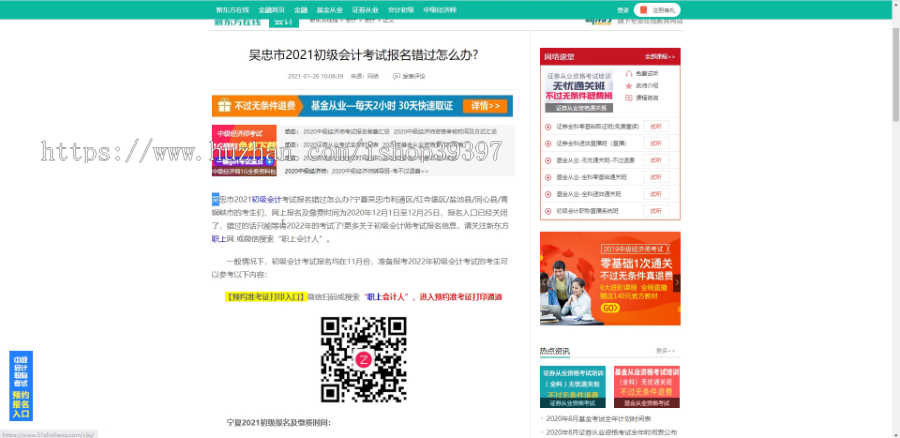Open the red 基金从业资格考试培训 thumbnail
Image resolution: width=900 pixels, height=438 pixels.
647,387
